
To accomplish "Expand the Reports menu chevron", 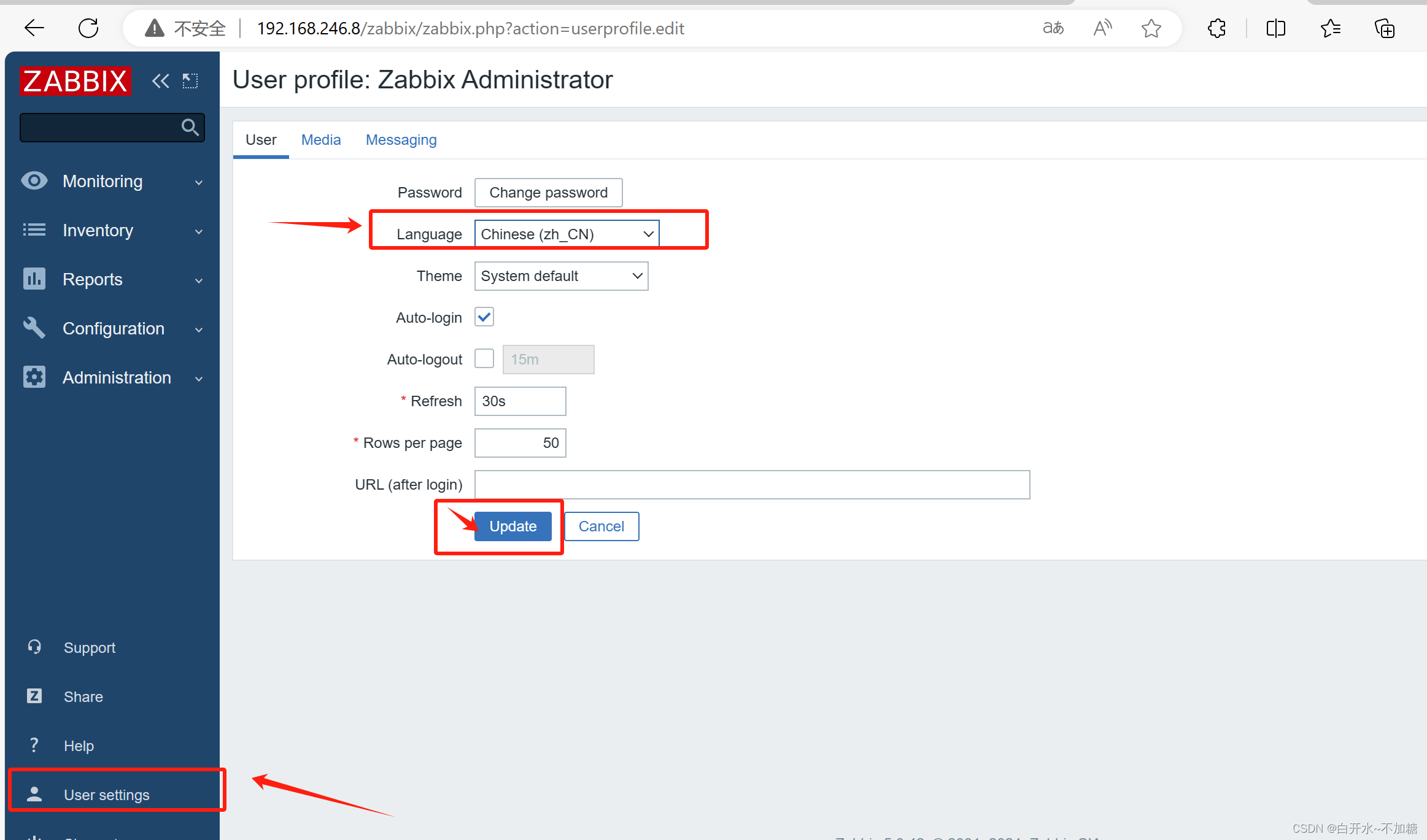I will click(199, 280).
